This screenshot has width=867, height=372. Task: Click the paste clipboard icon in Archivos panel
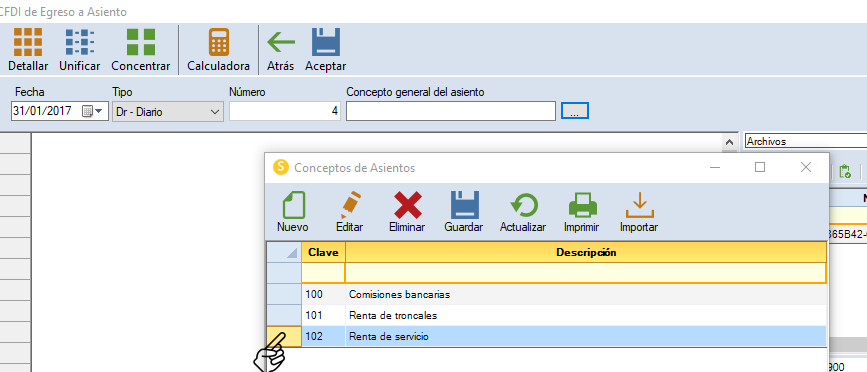845,172
